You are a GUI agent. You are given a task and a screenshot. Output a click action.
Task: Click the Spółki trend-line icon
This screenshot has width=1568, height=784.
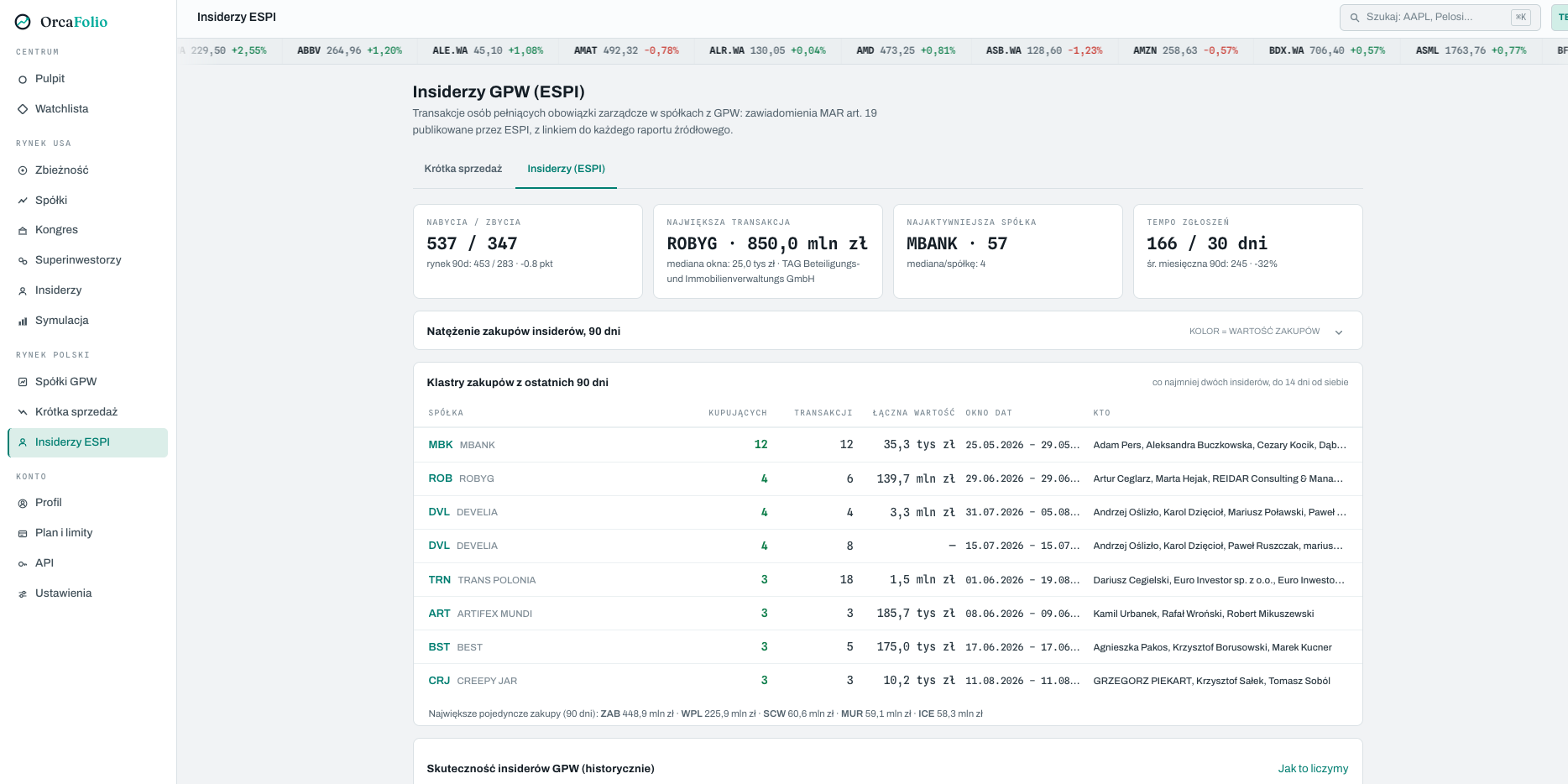[23, 201]
